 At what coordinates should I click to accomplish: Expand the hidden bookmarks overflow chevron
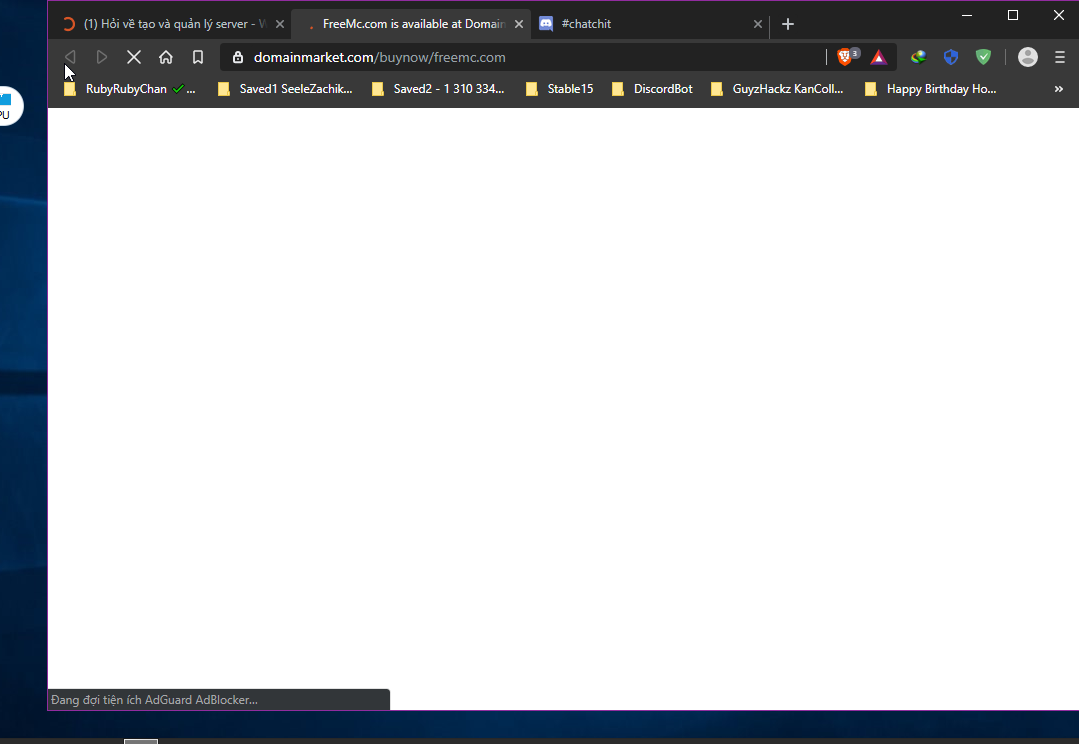click(1058, 89)
